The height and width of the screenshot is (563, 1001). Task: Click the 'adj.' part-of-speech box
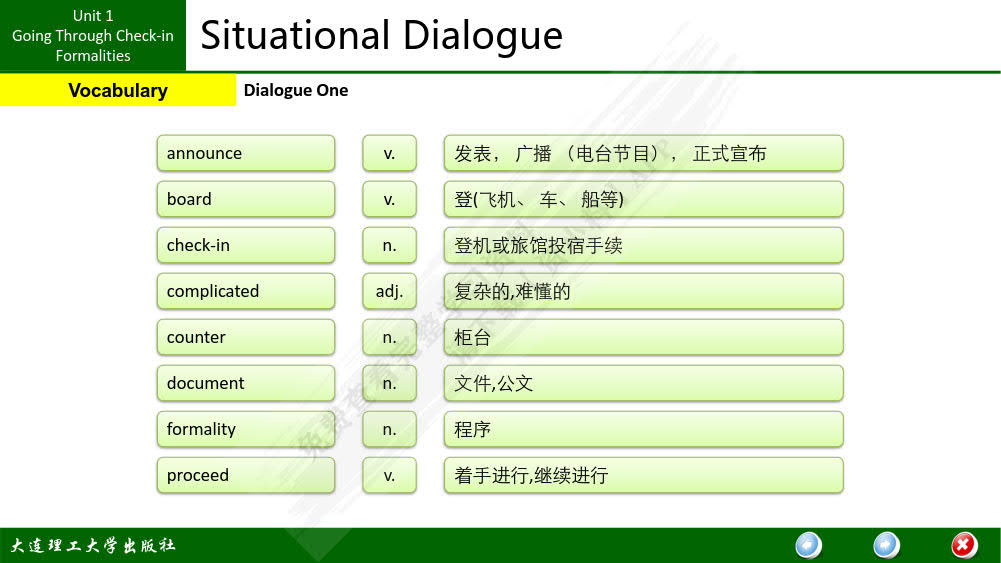click(389, 291)
